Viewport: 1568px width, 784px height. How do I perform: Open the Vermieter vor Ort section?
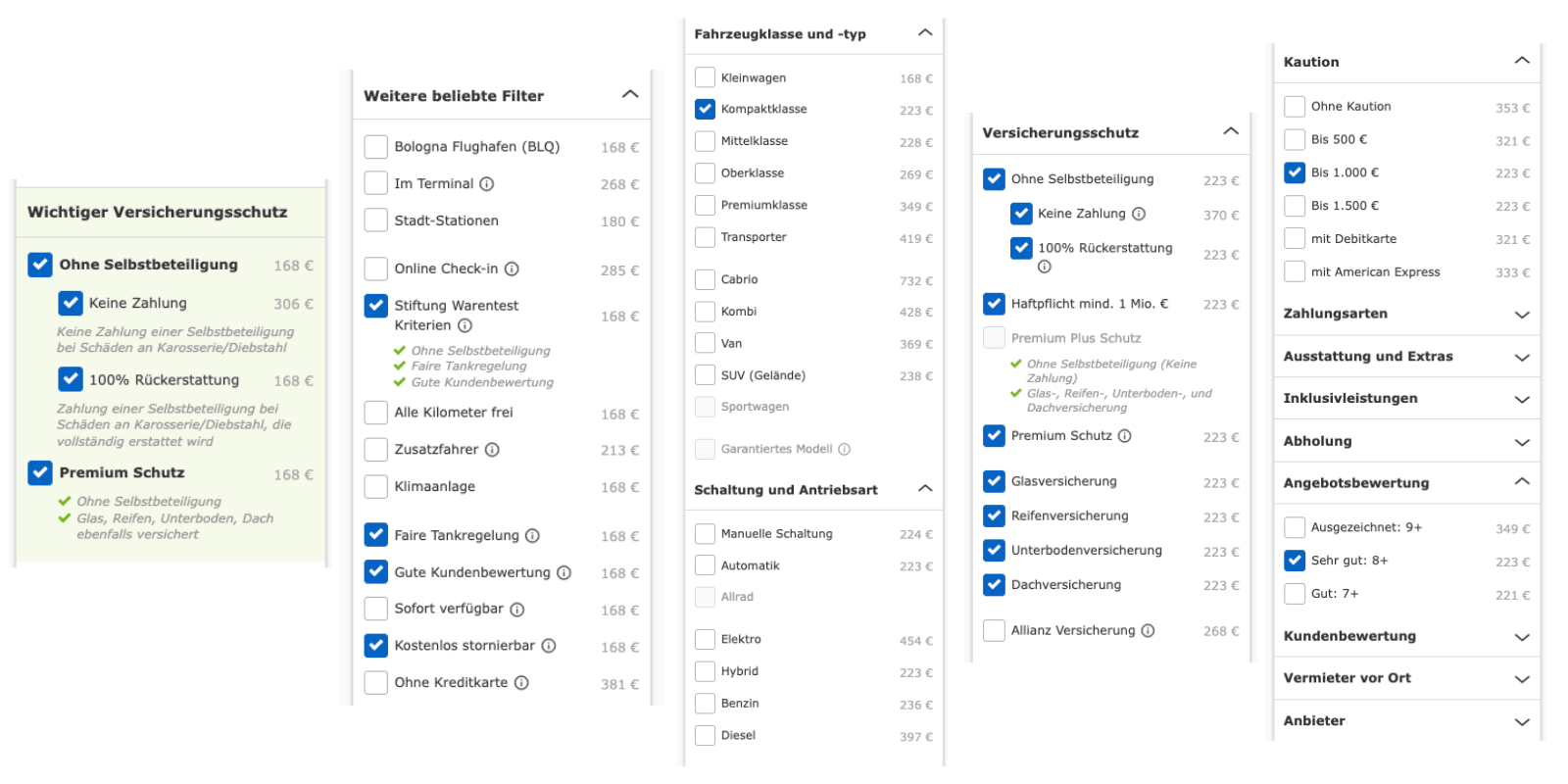1521,678
